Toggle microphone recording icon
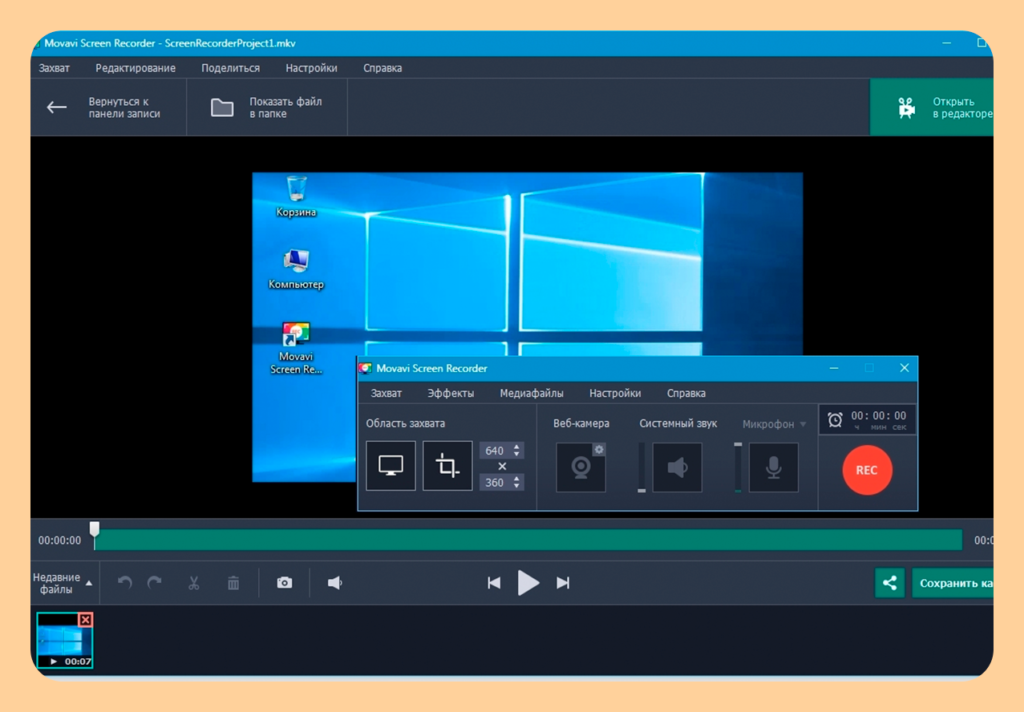1024x712 pixels. point(773,468)
